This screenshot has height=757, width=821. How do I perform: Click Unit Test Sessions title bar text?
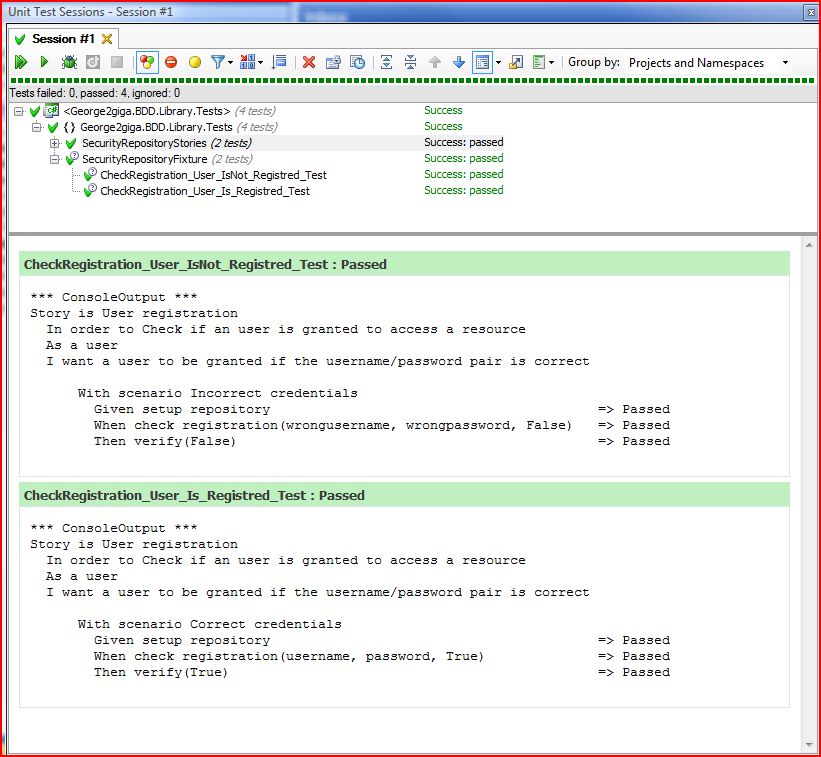tap(91, 12)
